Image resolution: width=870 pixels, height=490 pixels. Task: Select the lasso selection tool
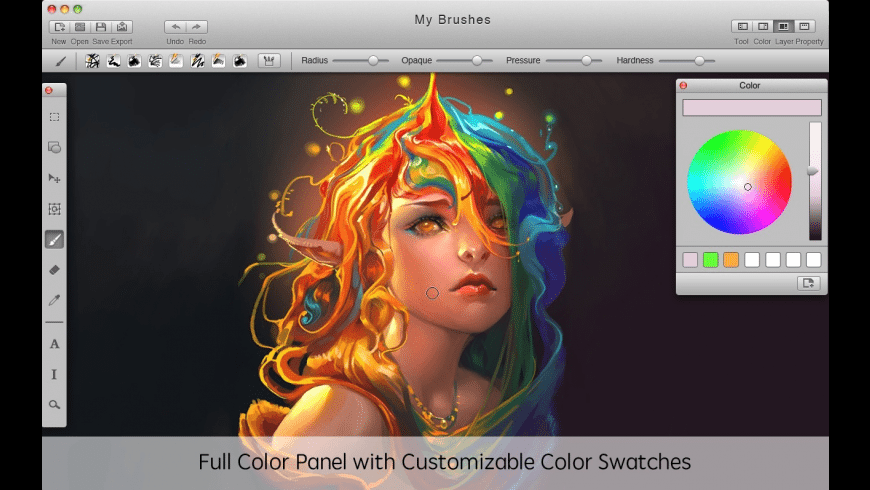point(54,148)
